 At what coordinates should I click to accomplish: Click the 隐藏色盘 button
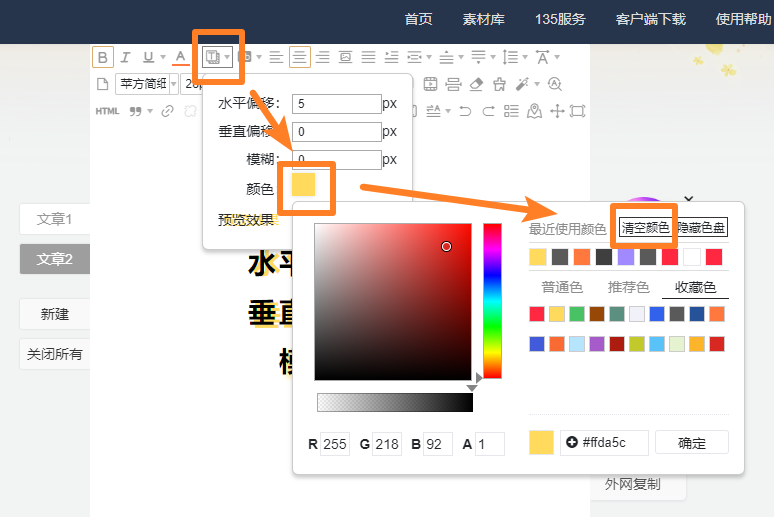tap(703, 228)
